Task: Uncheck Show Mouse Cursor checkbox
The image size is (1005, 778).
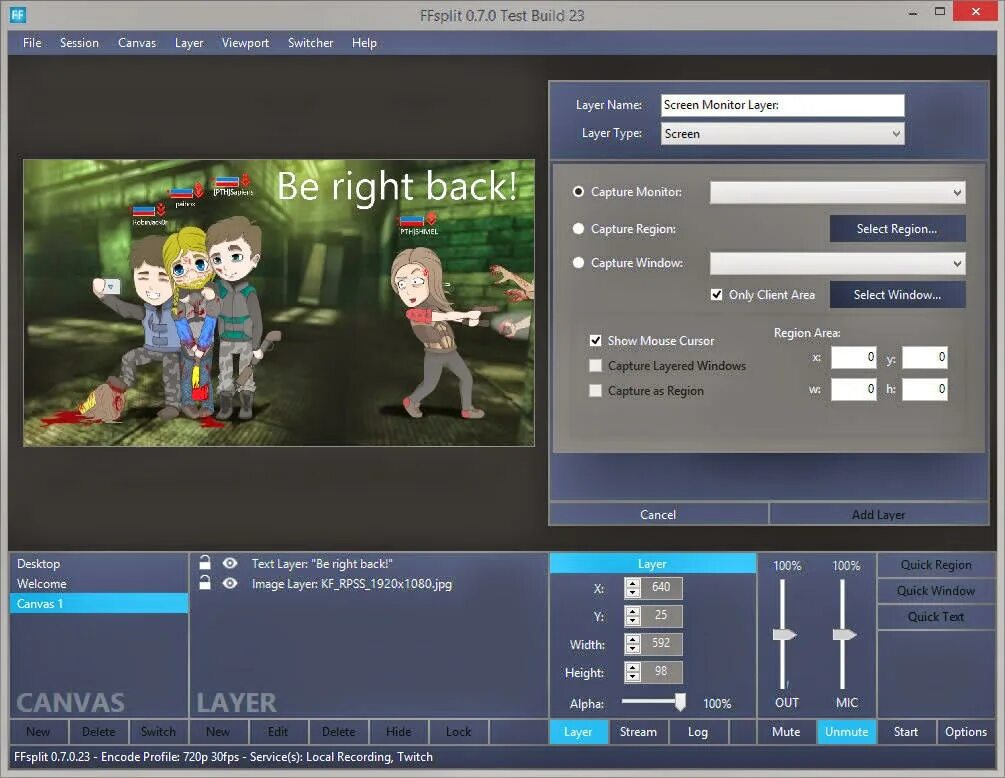Action: [x=595, y=340]
